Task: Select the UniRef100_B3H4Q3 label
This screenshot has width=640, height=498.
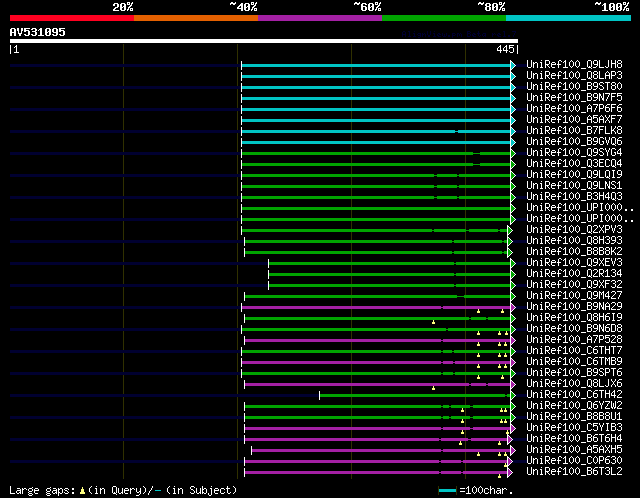Action: click(574, 197)
